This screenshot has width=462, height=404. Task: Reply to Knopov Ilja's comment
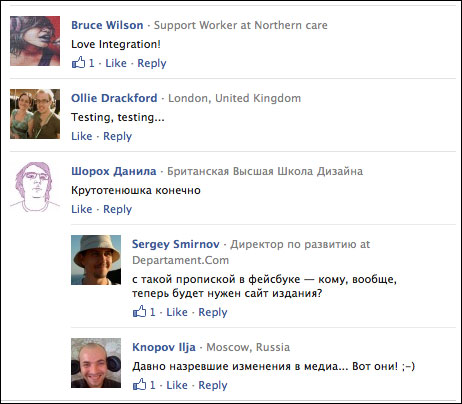click(213, 385)
